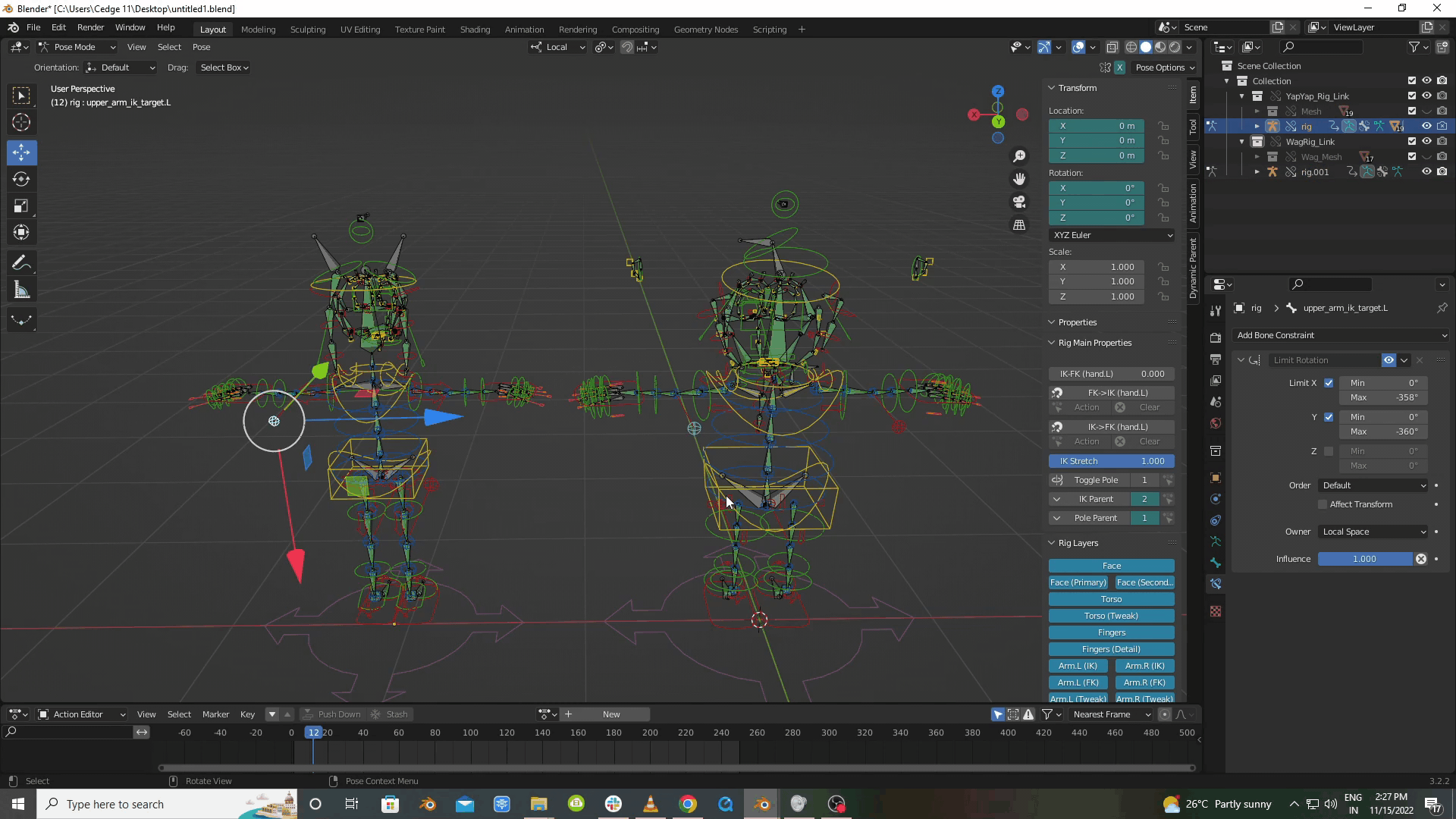Open XYZ Euler rotation mode dropdown

tap(1112, 235)
